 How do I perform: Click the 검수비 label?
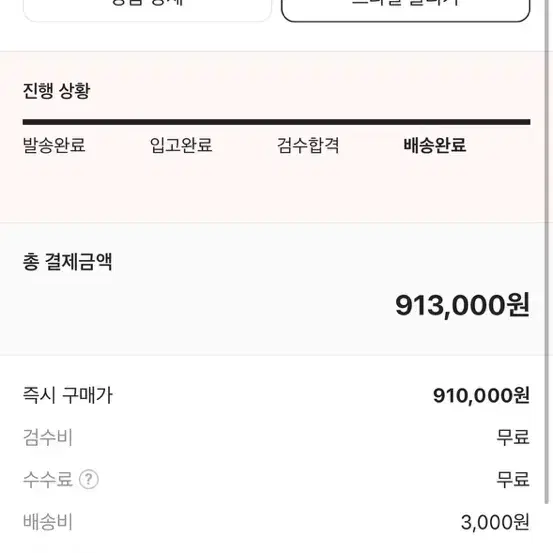tap(48, 437)
